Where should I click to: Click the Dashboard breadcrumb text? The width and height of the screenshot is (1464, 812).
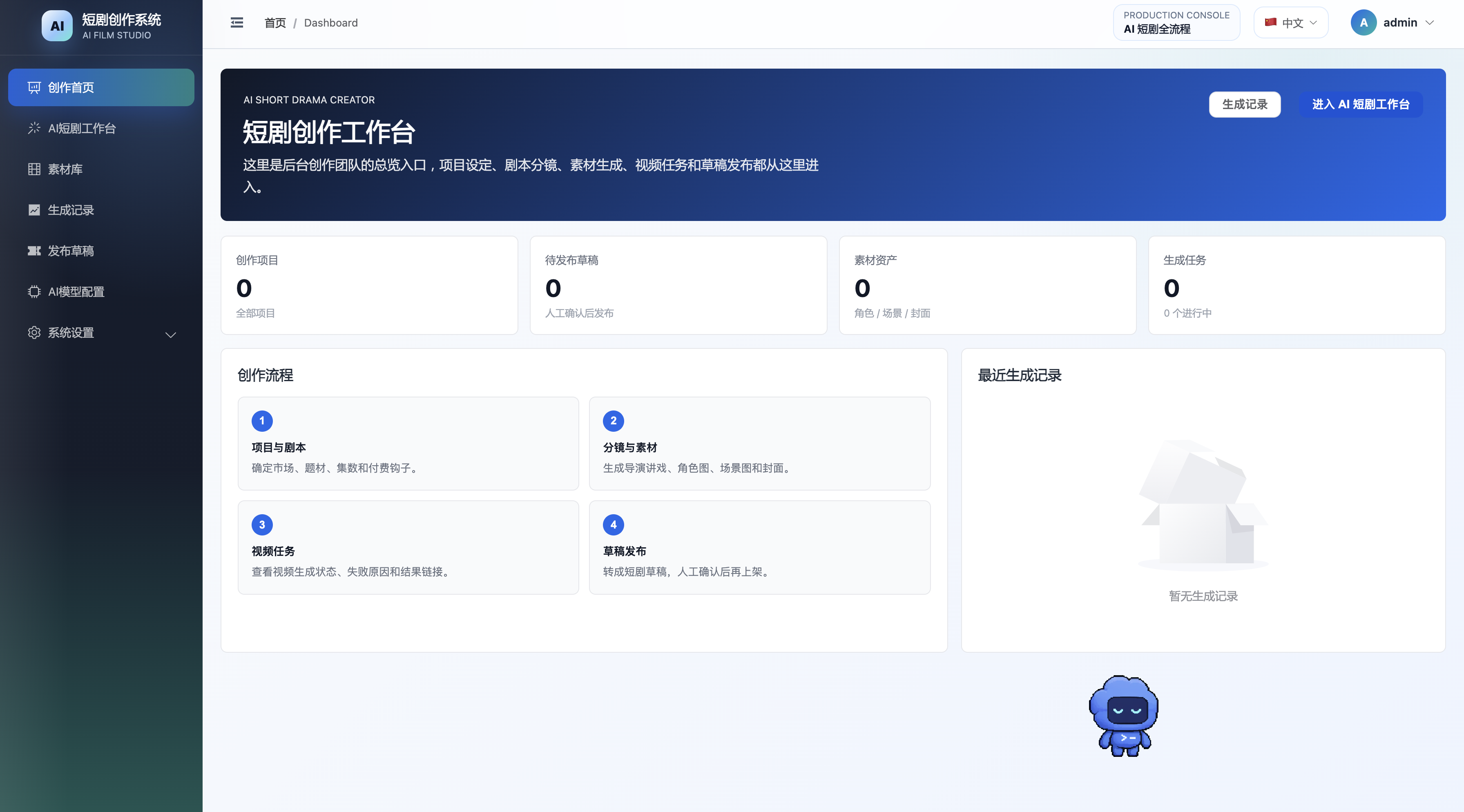coord(331,23)
